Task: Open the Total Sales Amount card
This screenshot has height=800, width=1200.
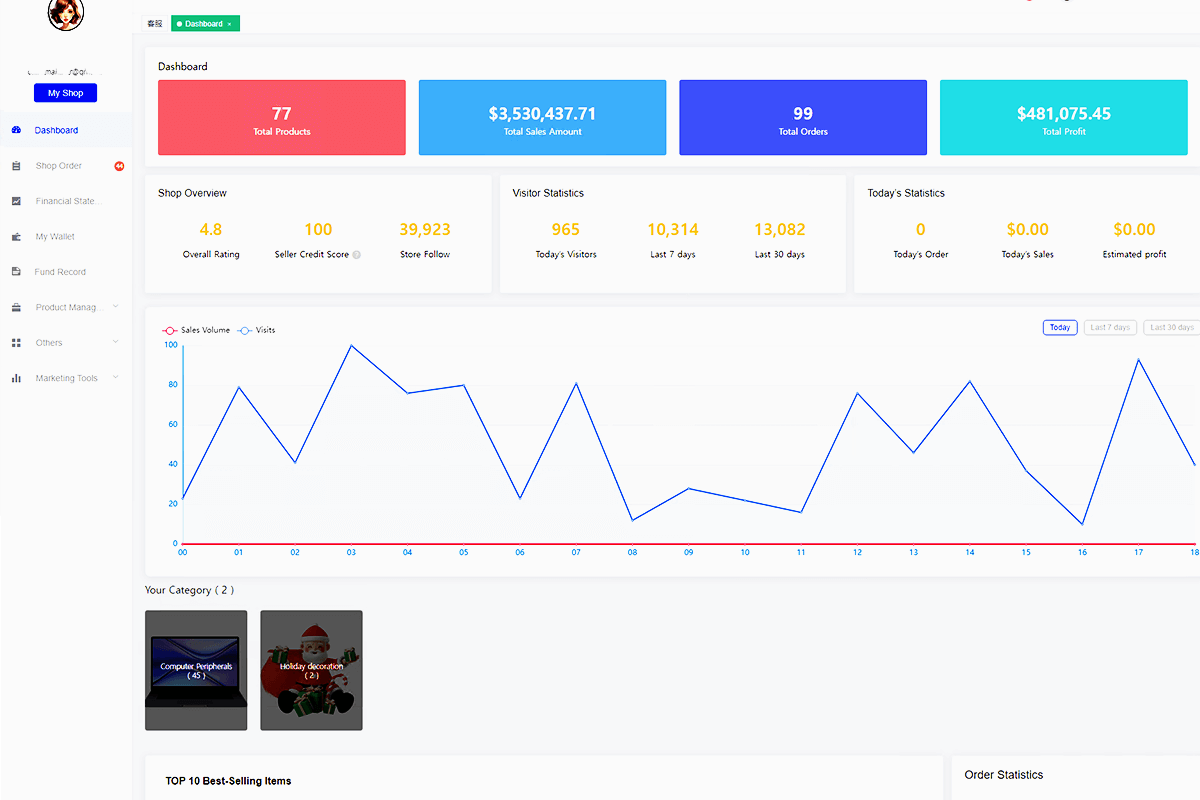Action: click(x=542, y=118)
